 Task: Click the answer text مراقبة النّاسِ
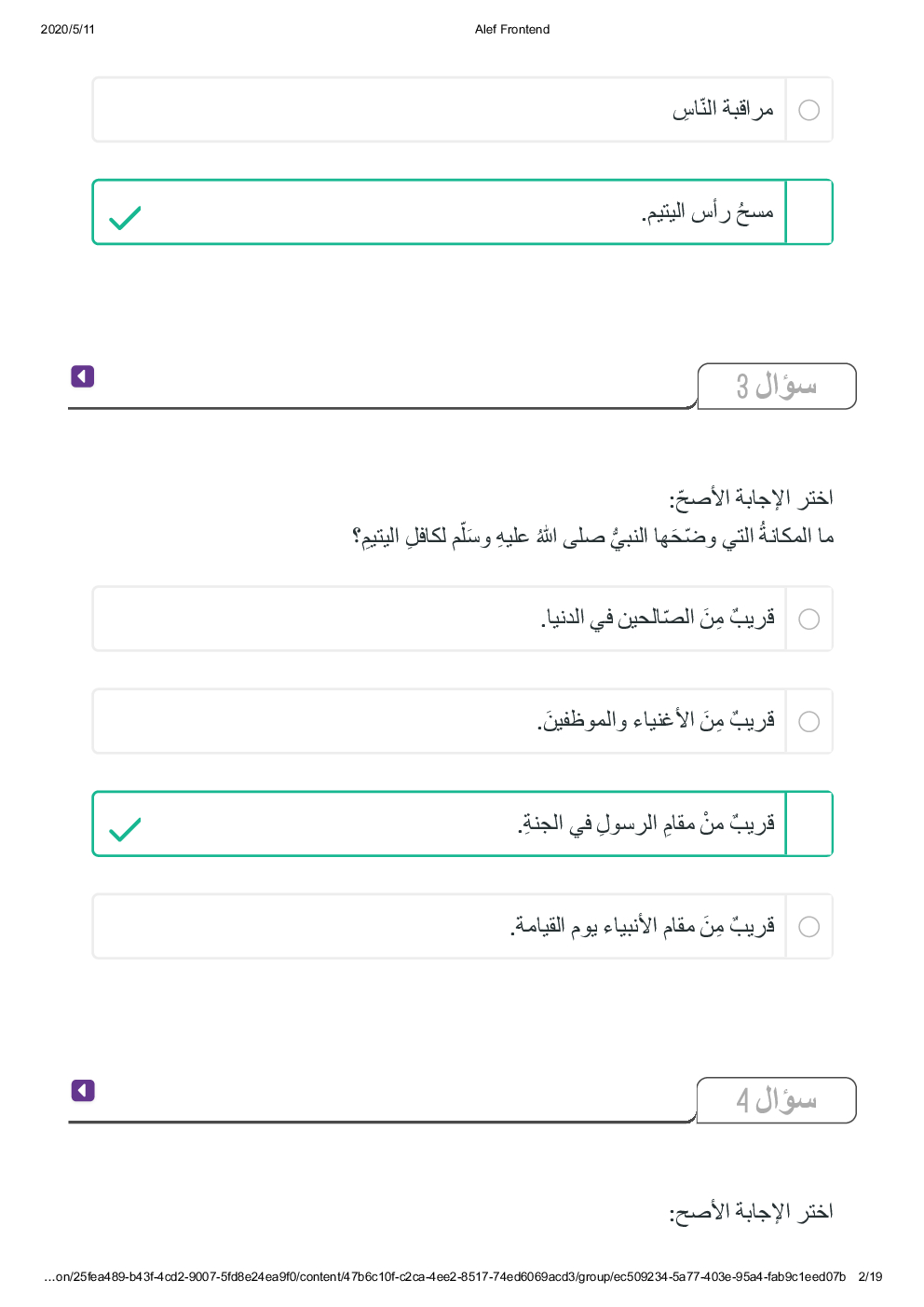[723, 110]
